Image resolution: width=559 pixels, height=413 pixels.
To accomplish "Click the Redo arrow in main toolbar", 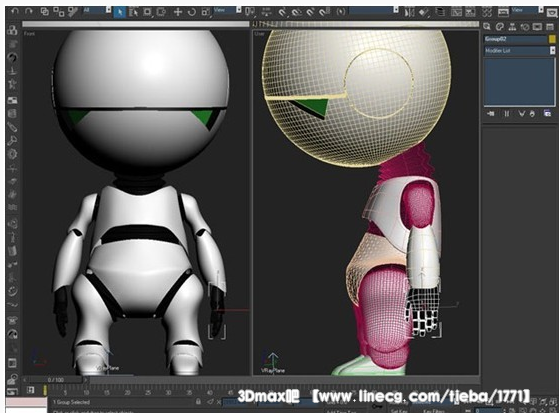I will (x=29, y=11).
